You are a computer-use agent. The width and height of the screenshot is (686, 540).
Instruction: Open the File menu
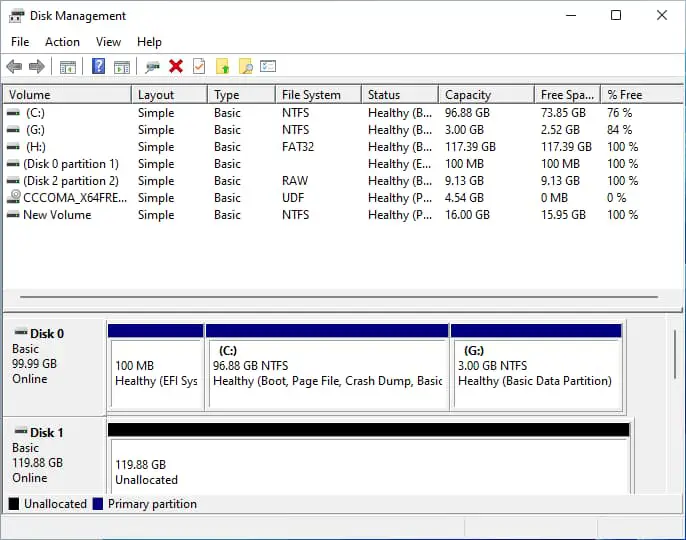tap(20, 42)
